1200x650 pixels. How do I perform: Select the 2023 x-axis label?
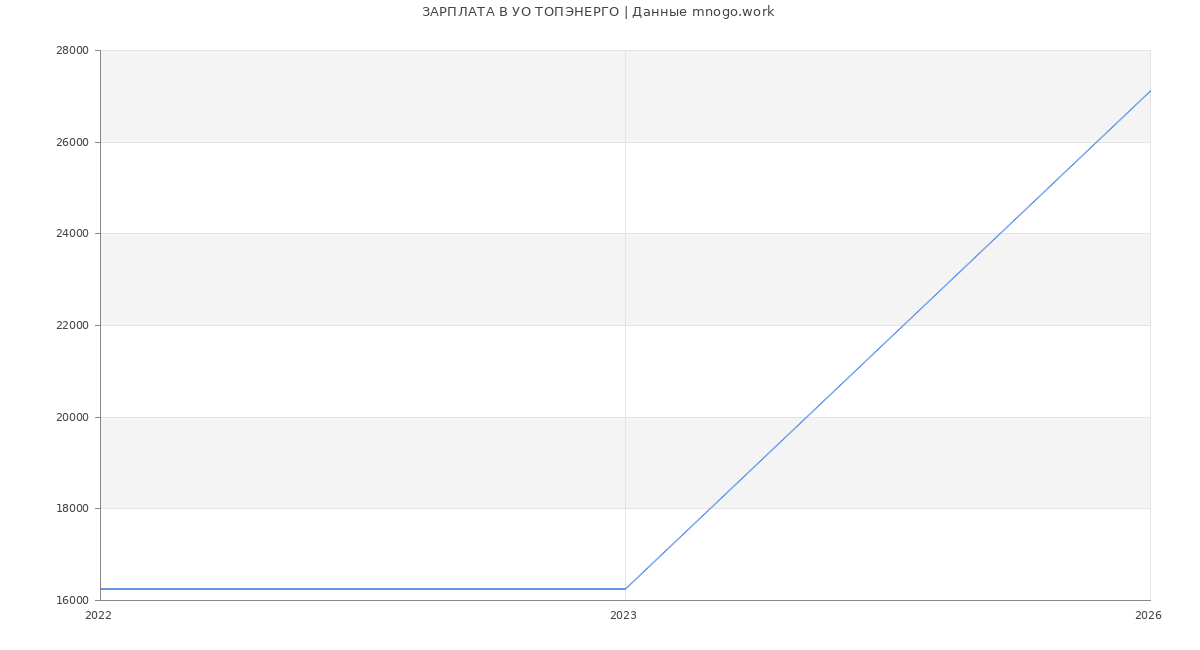click(x=623, y=616)
